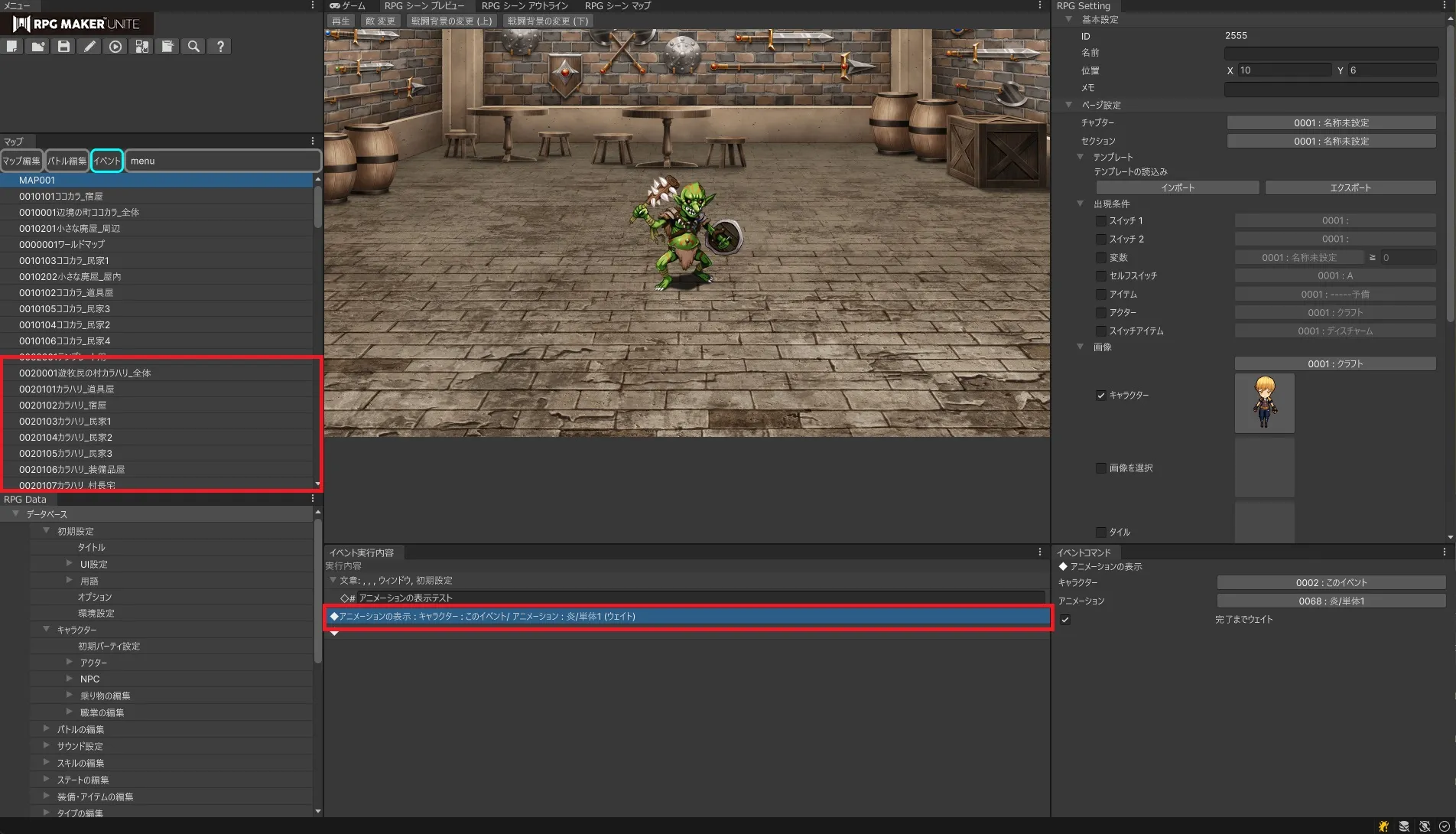Select the バトル編集 tab

[x=67, y=161]
